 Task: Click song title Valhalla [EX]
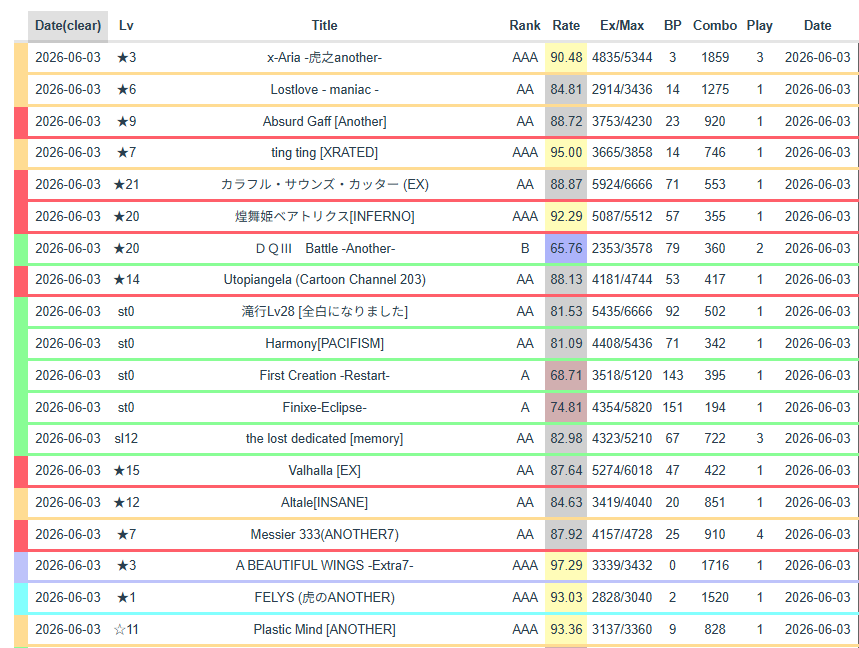[x=324, y=470]
